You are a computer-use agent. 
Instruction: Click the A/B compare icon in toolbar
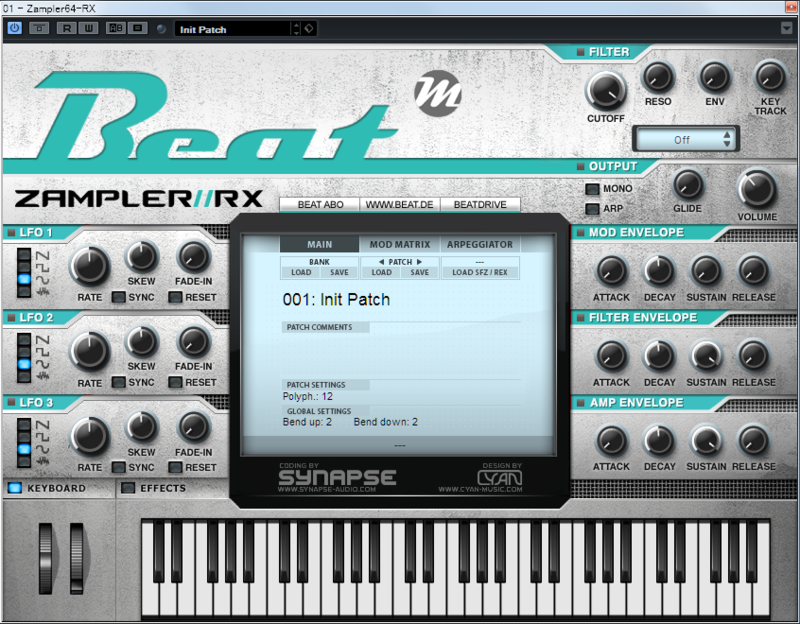[x=116, y=28]
